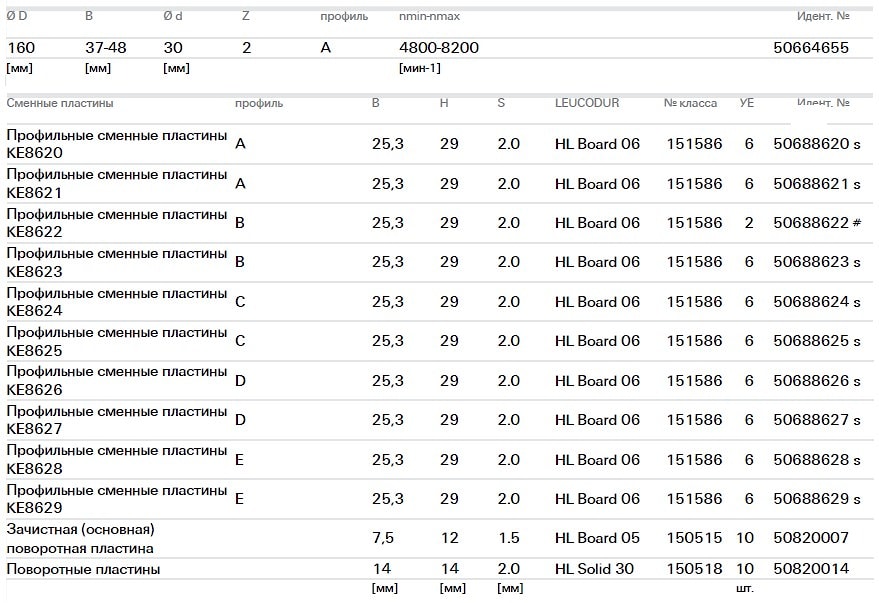The image size is (879, 603).
Task: Click the KE8627 profile insert name
Action: [116, 420]
